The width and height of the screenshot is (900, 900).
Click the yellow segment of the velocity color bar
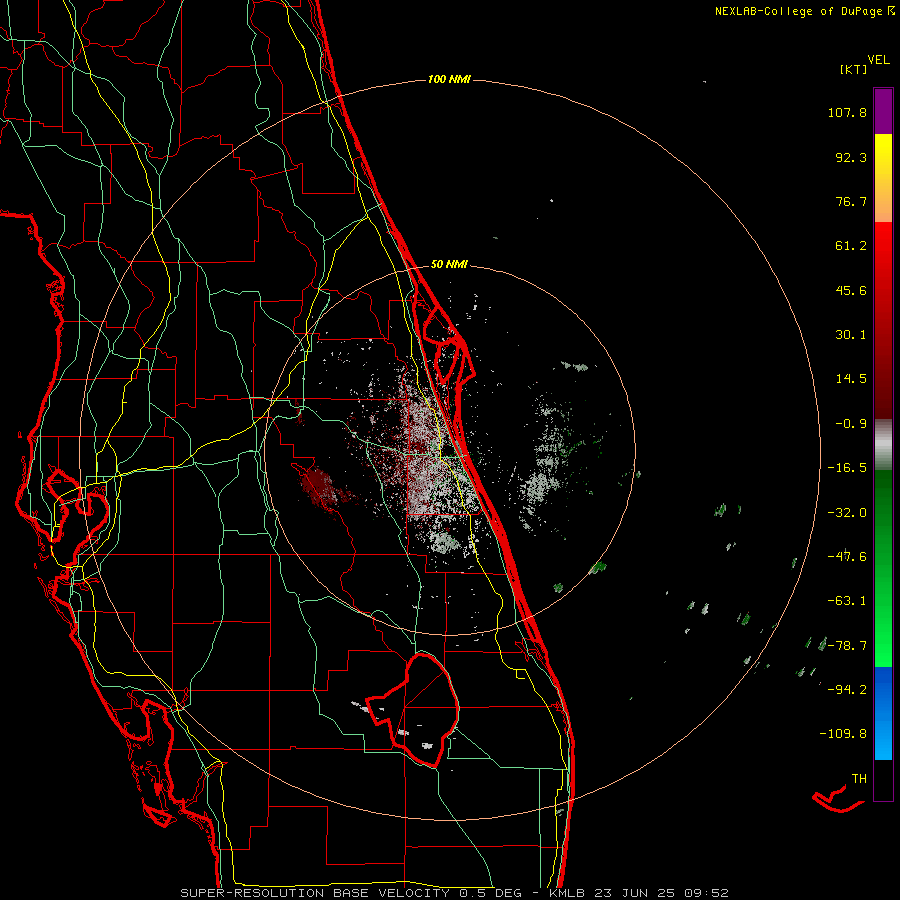(x=883, y=178)
